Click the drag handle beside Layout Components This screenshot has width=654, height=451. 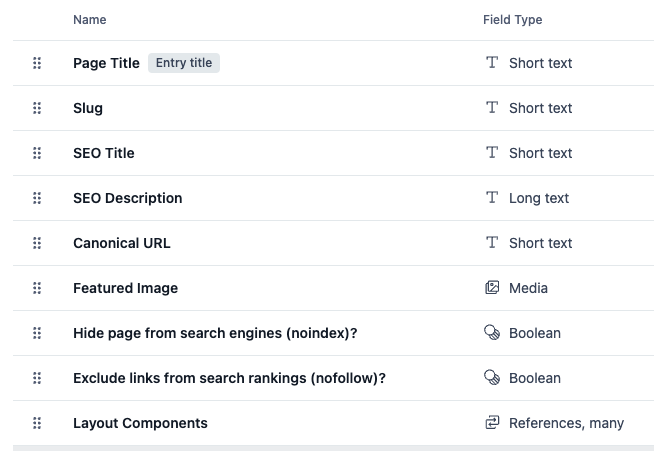[37, 423]
